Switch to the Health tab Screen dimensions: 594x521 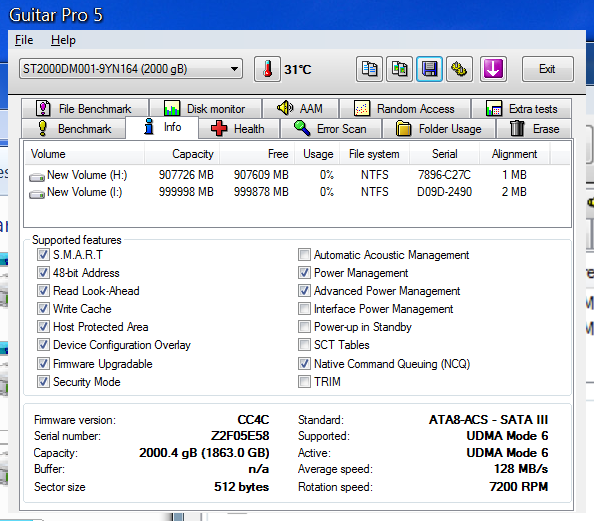(x=239, y=129)
